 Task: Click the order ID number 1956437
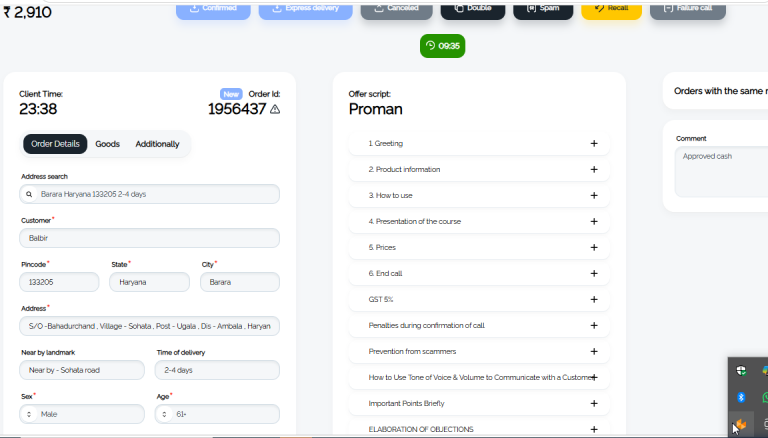tap(237, 109)
